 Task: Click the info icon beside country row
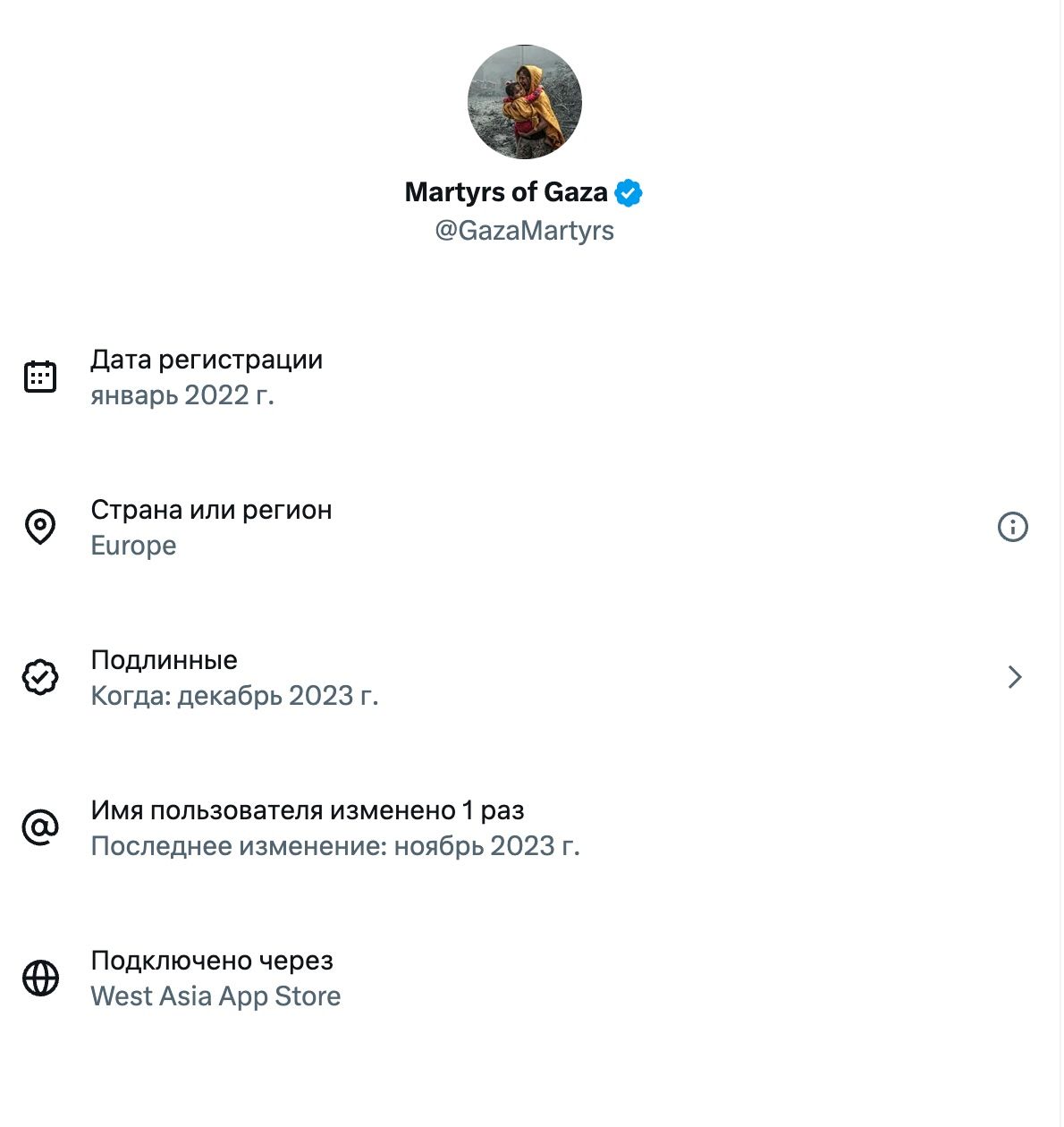tap(1012, 527)
